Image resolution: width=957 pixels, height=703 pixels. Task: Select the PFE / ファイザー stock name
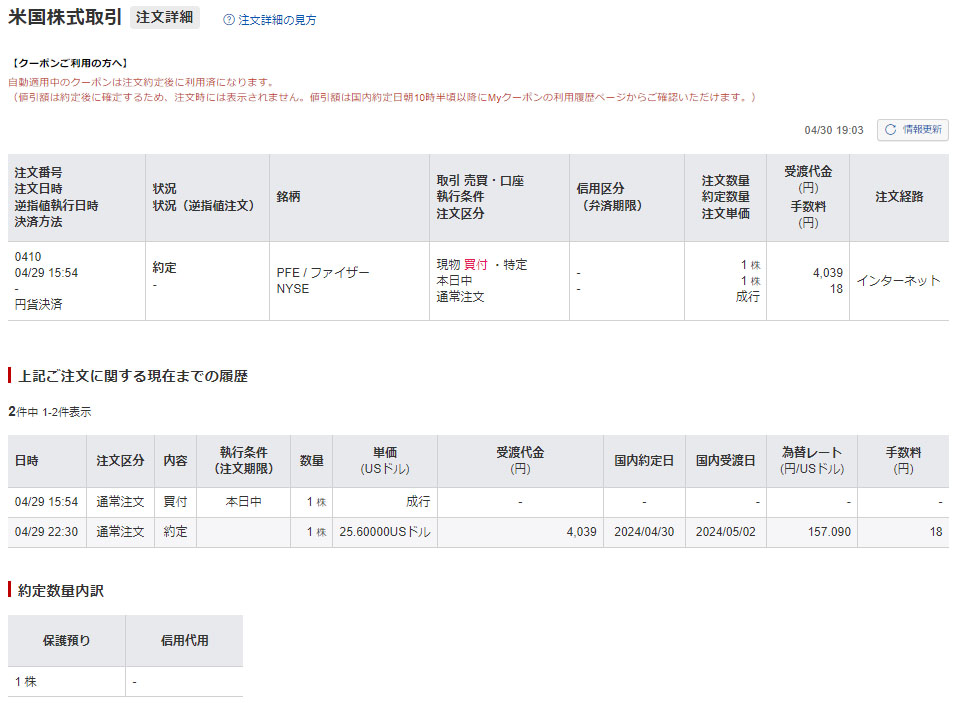[x=323, y=273]
